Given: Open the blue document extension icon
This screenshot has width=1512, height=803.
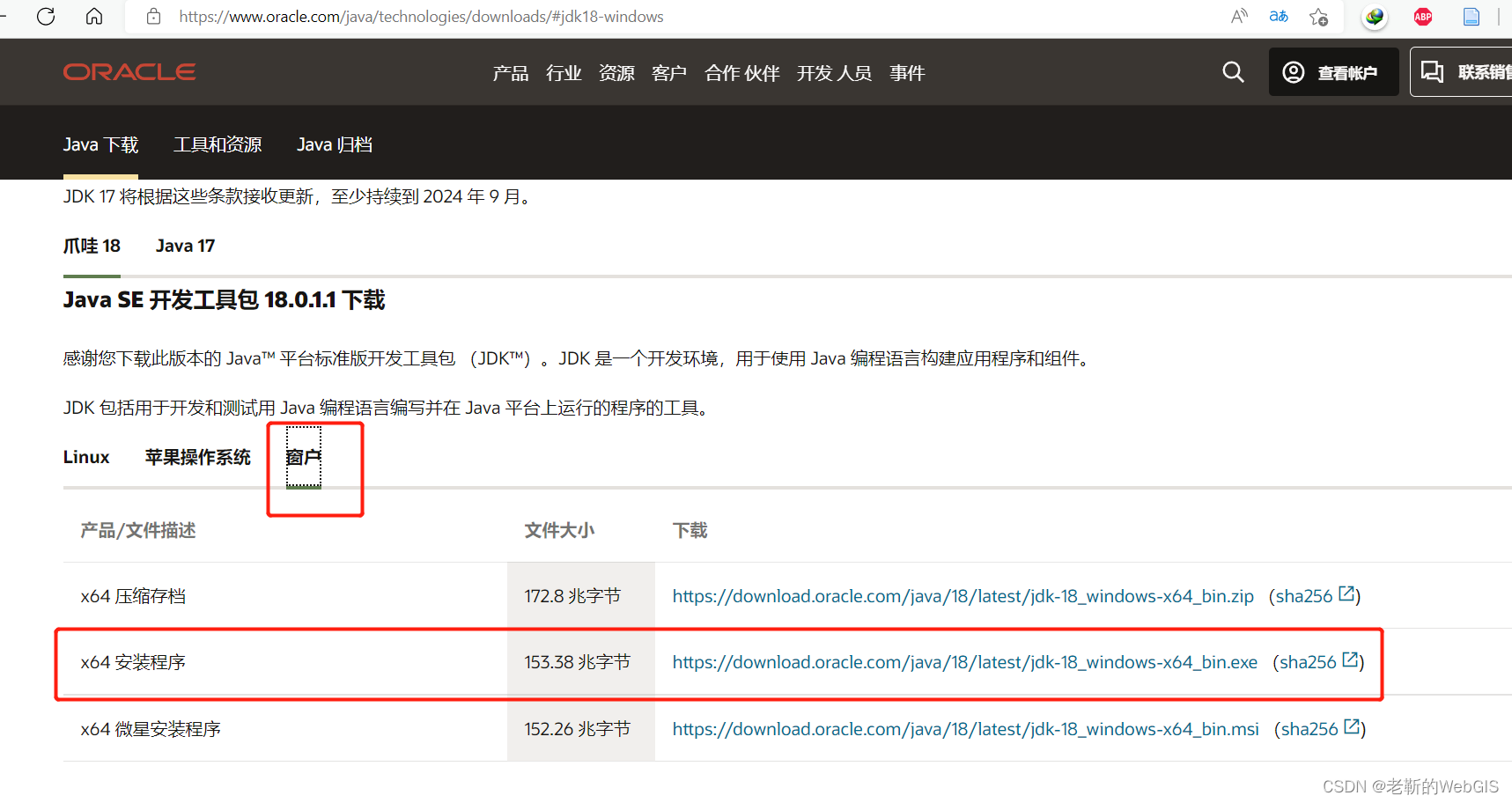Looking at the screenshot, I should click(x=1471, y=17).
